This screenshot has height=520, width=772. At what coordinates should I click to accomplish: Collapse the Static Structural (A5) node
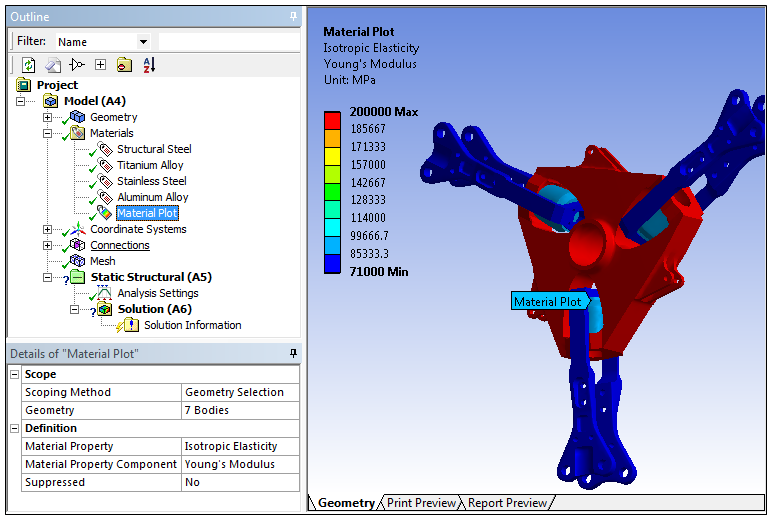47,277
